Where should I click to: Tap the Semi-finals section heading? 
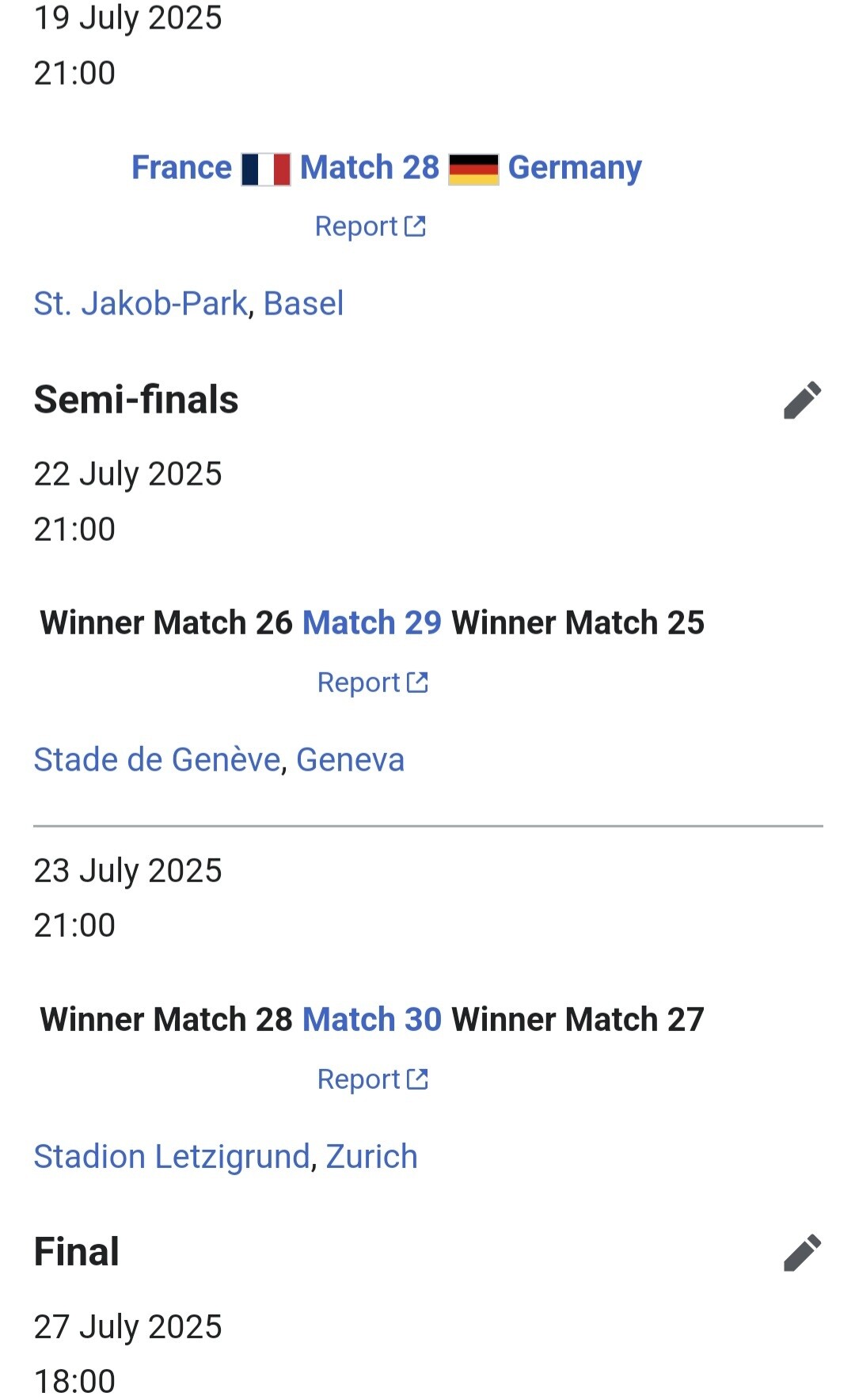[x=136, y=400]
